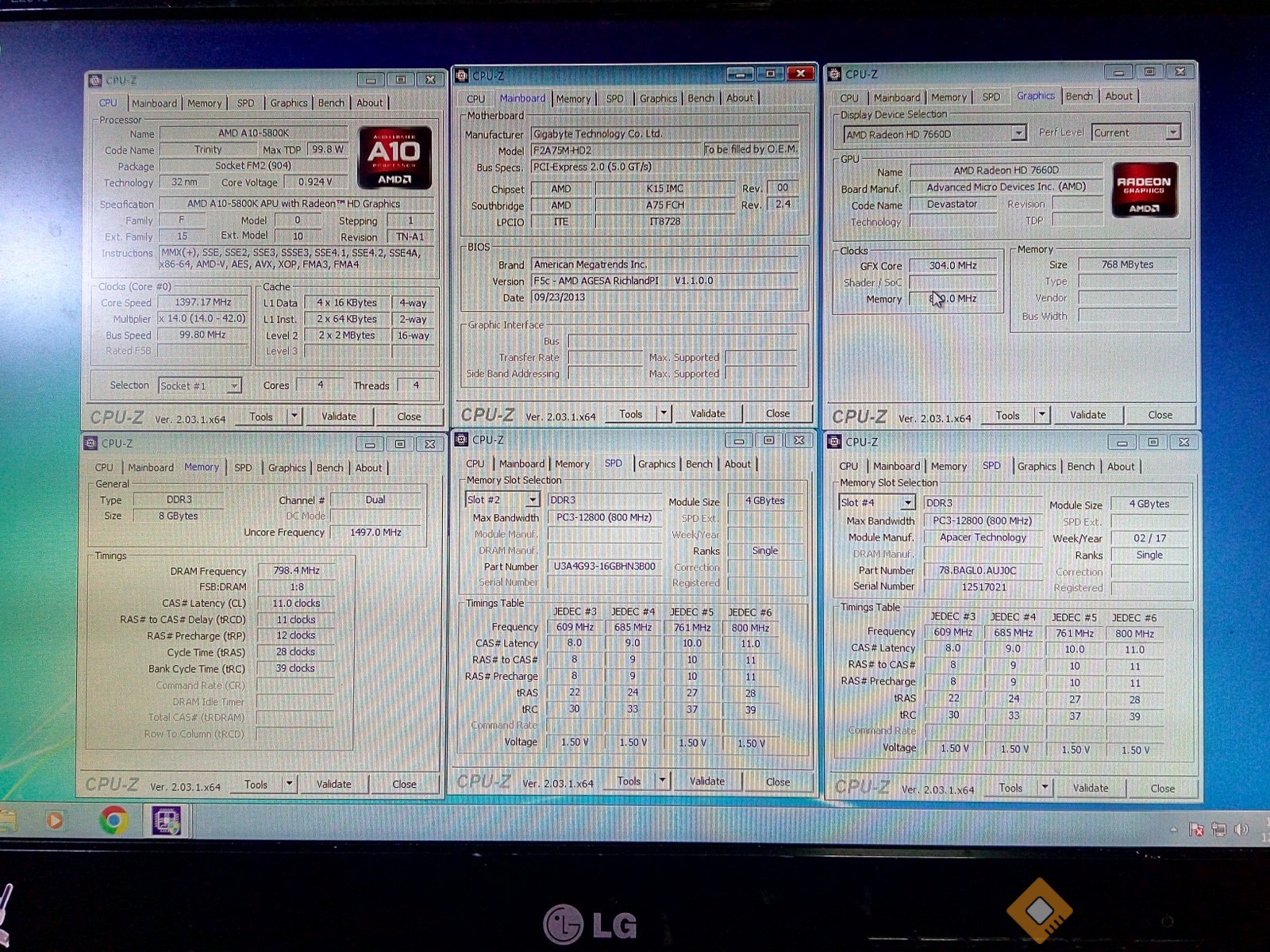Switch to Bench tab in the CPU window
This screenshot has width=1270, height=952.
[331, 103]
